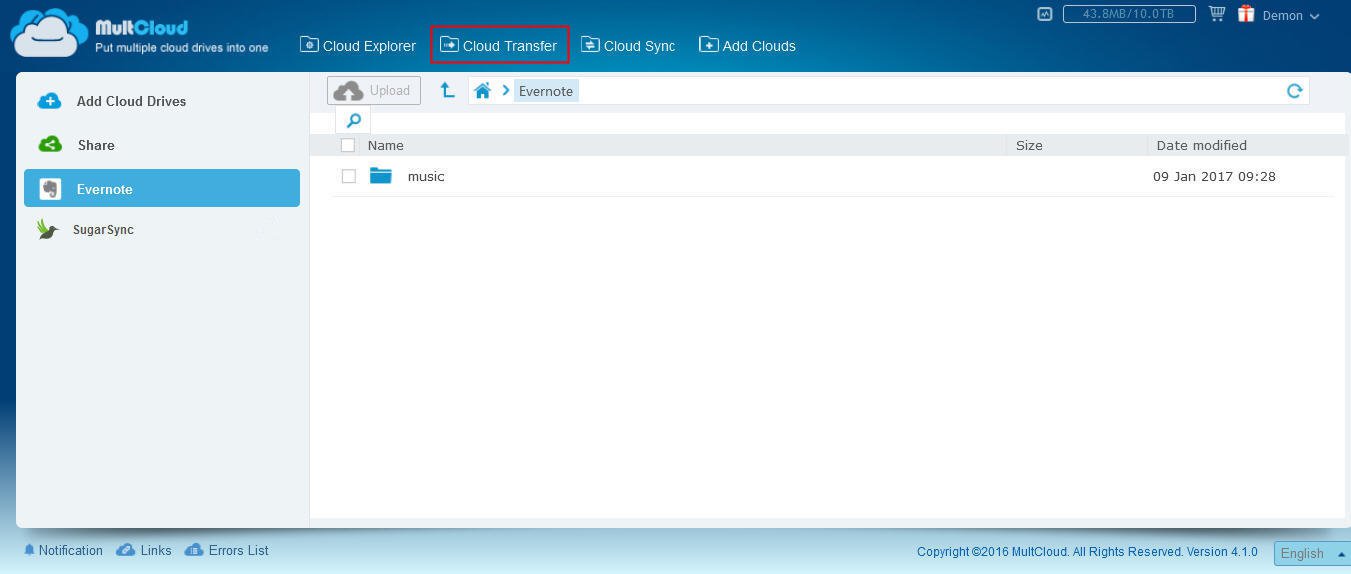
Task: Click the traffic monitor icon
Action: 1045,14
